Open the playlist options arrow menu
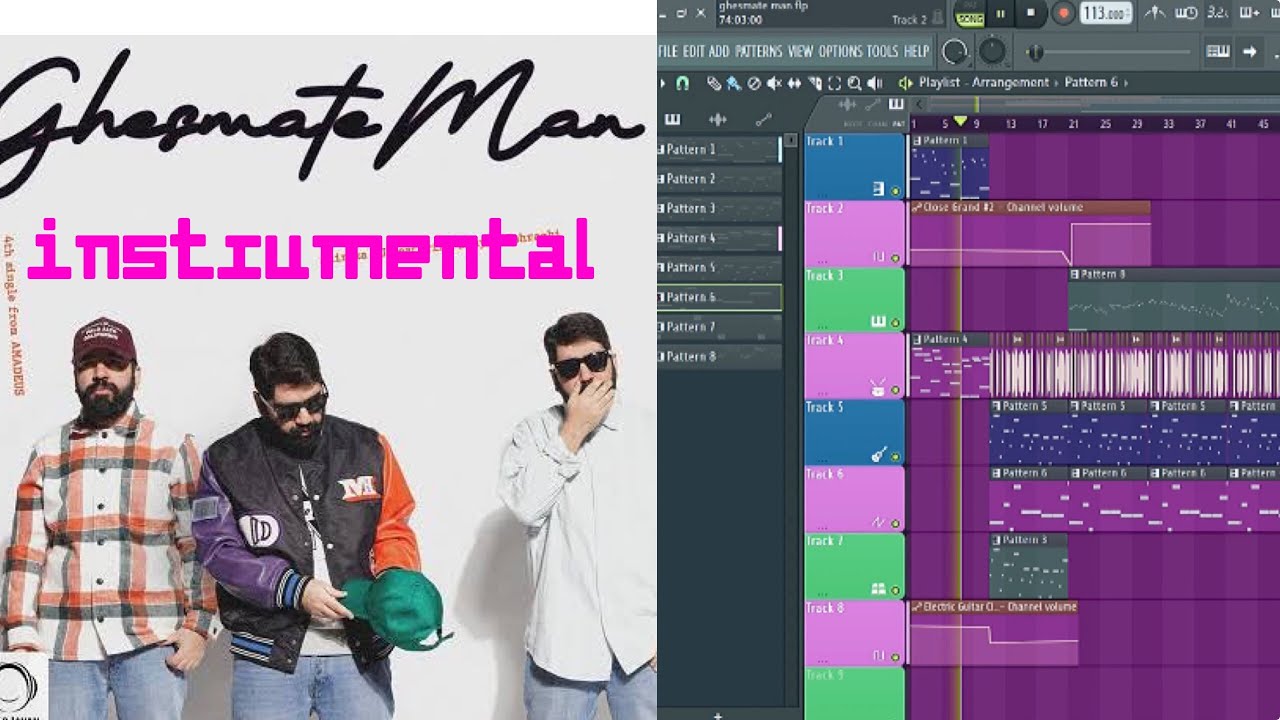1280x720 pixels. click(x=662, y=83)
